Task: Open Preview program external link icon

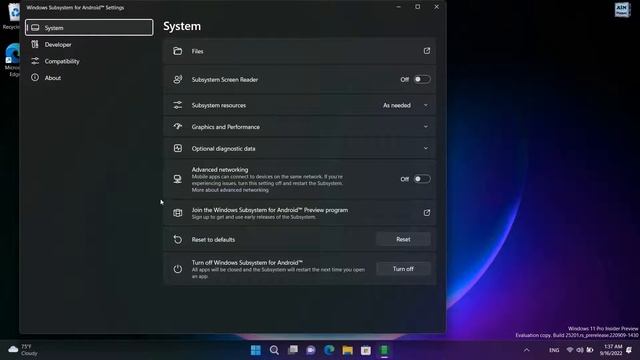Action: 427,213
